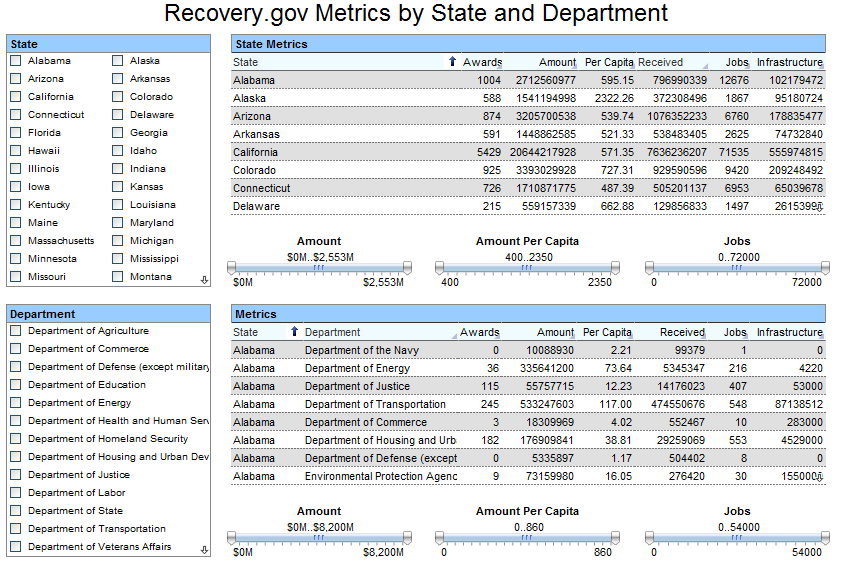Select the Connecticut row in State Metrics
848x578 pixels.
click(x=528, y=188)
